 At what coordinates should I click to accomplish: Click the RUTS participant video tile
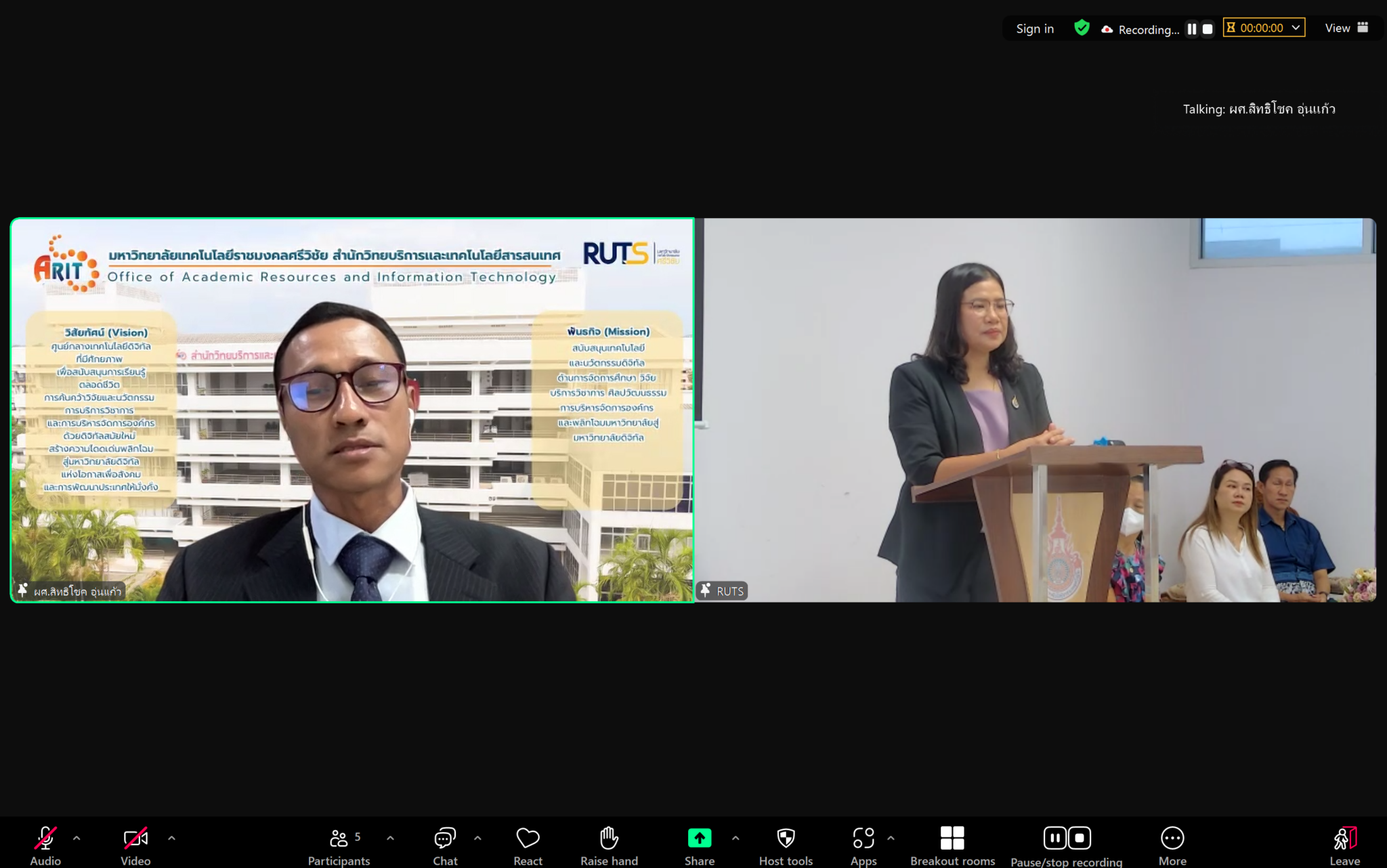point(1036,410)
